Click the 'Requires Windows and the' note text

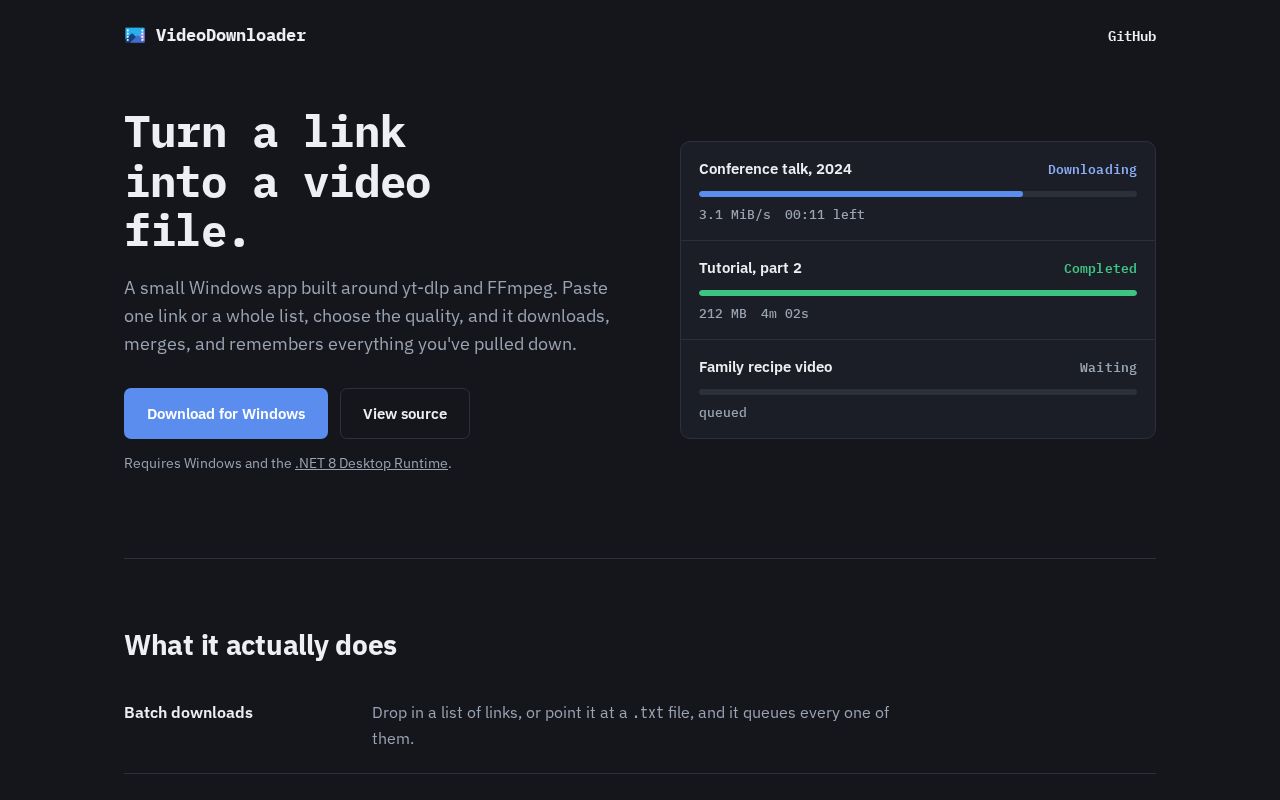(x=208, y=463)
